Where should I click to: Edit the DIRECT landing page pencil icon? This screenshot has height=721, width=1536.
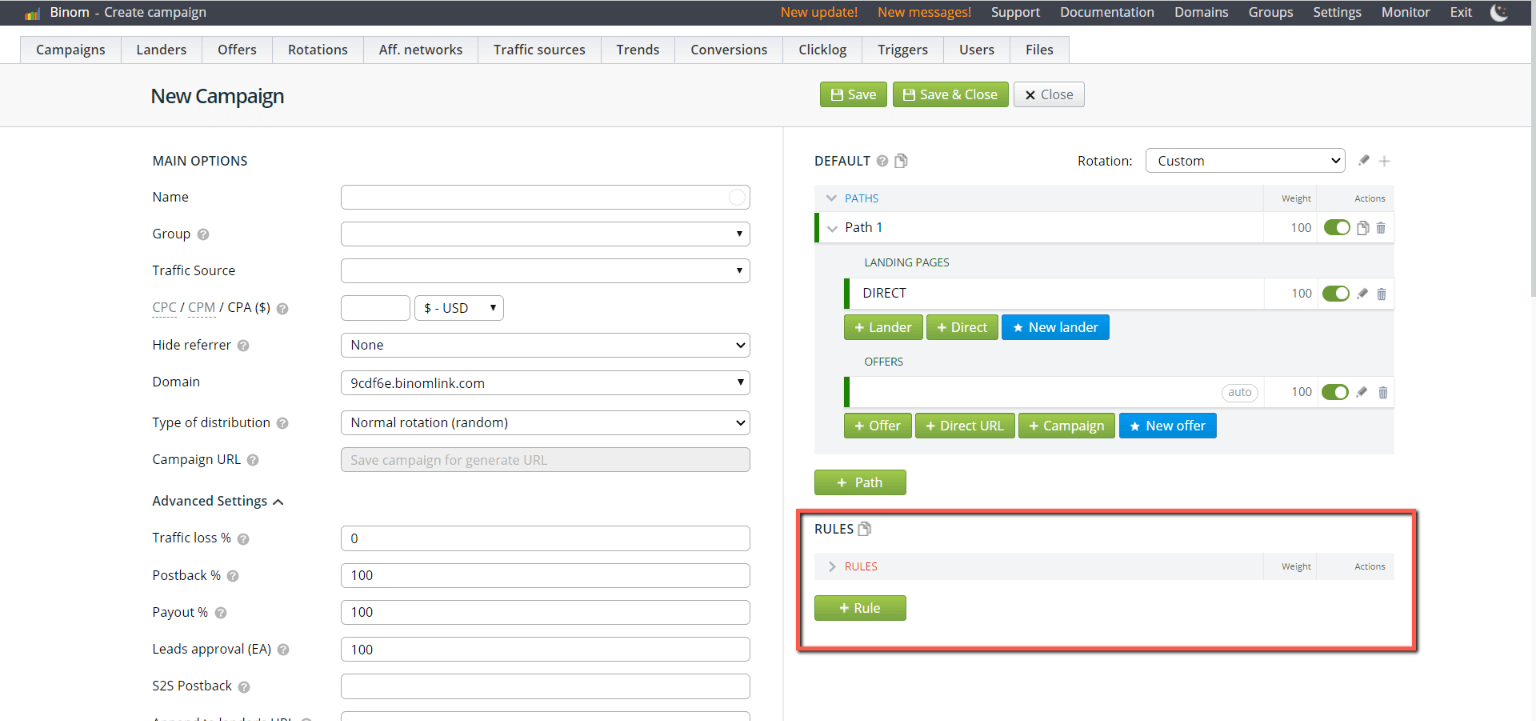click(x=1362, y=294)
